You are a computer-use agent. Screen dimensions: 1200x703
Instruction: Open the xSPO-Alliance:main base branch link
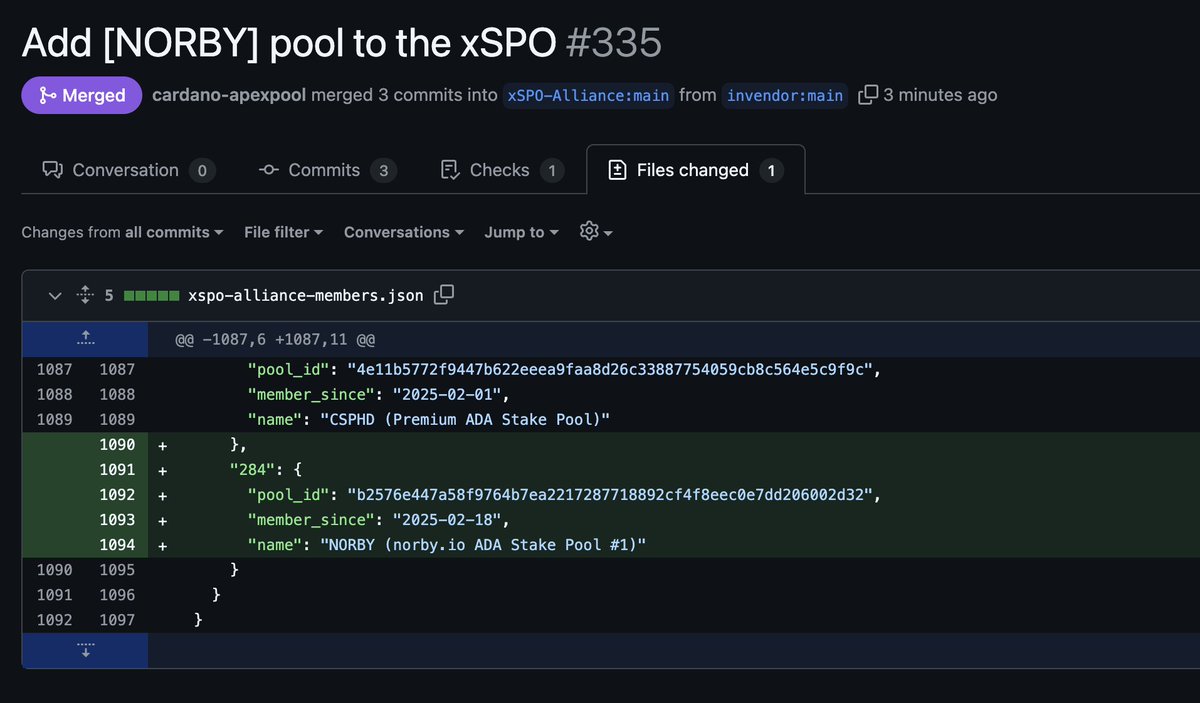point(588,95)
